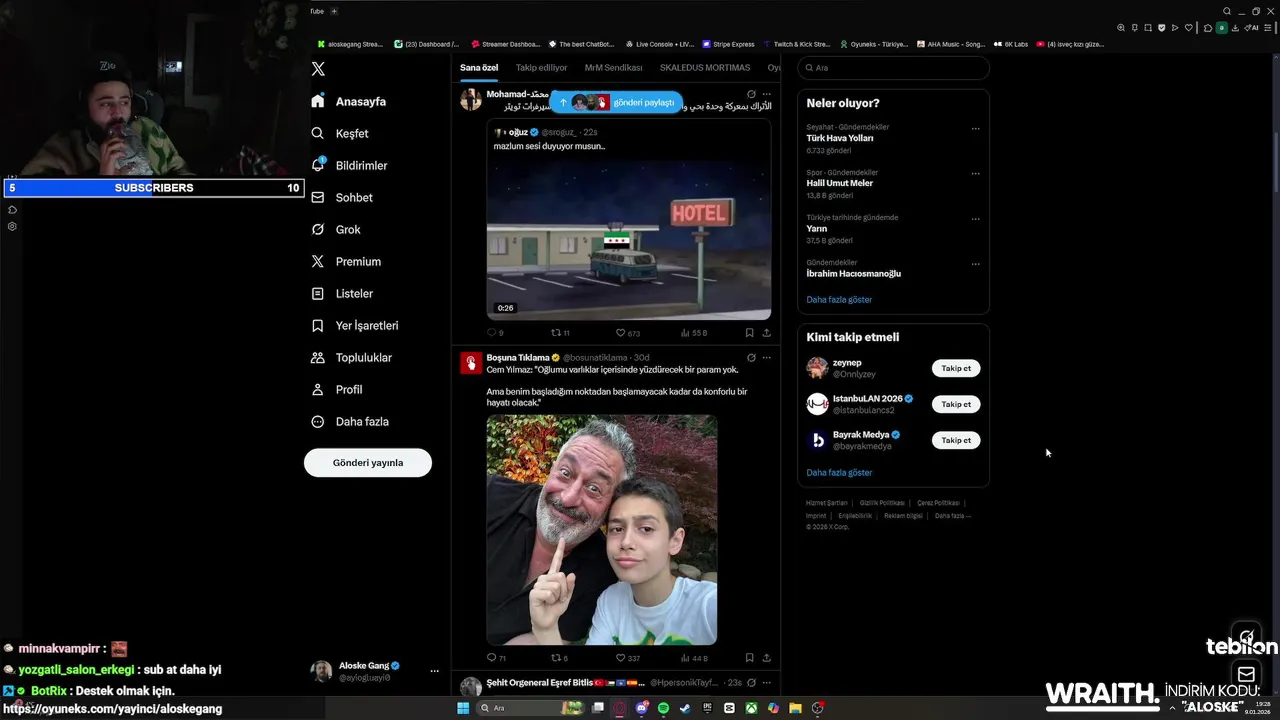Viewport: 1280px width, 720px height.
Task: Click the X logo in sidebar
Action: click(x=318, y=69)
